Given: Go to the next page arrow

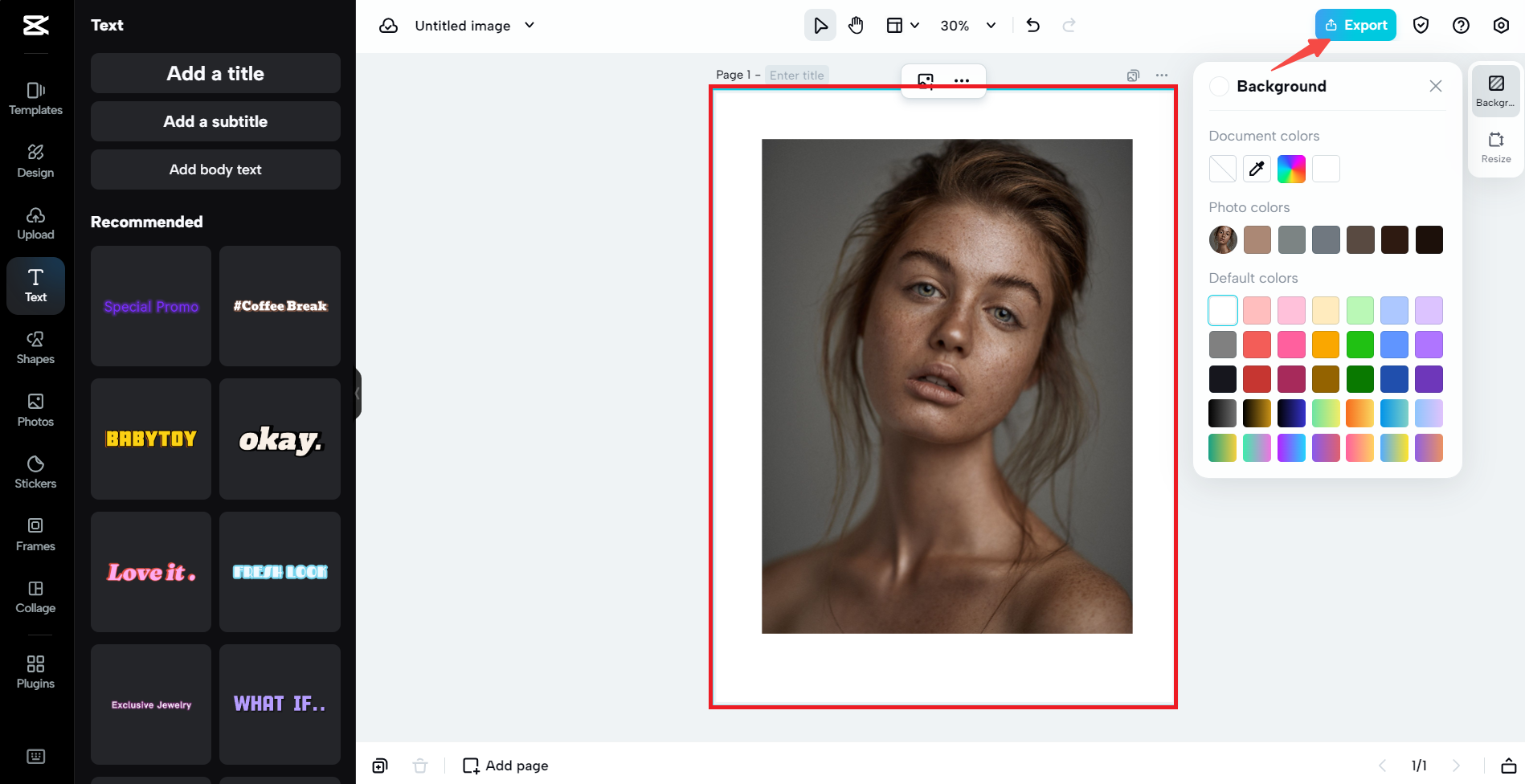Looking at the screenshot, I should [x=1456, y=766].
